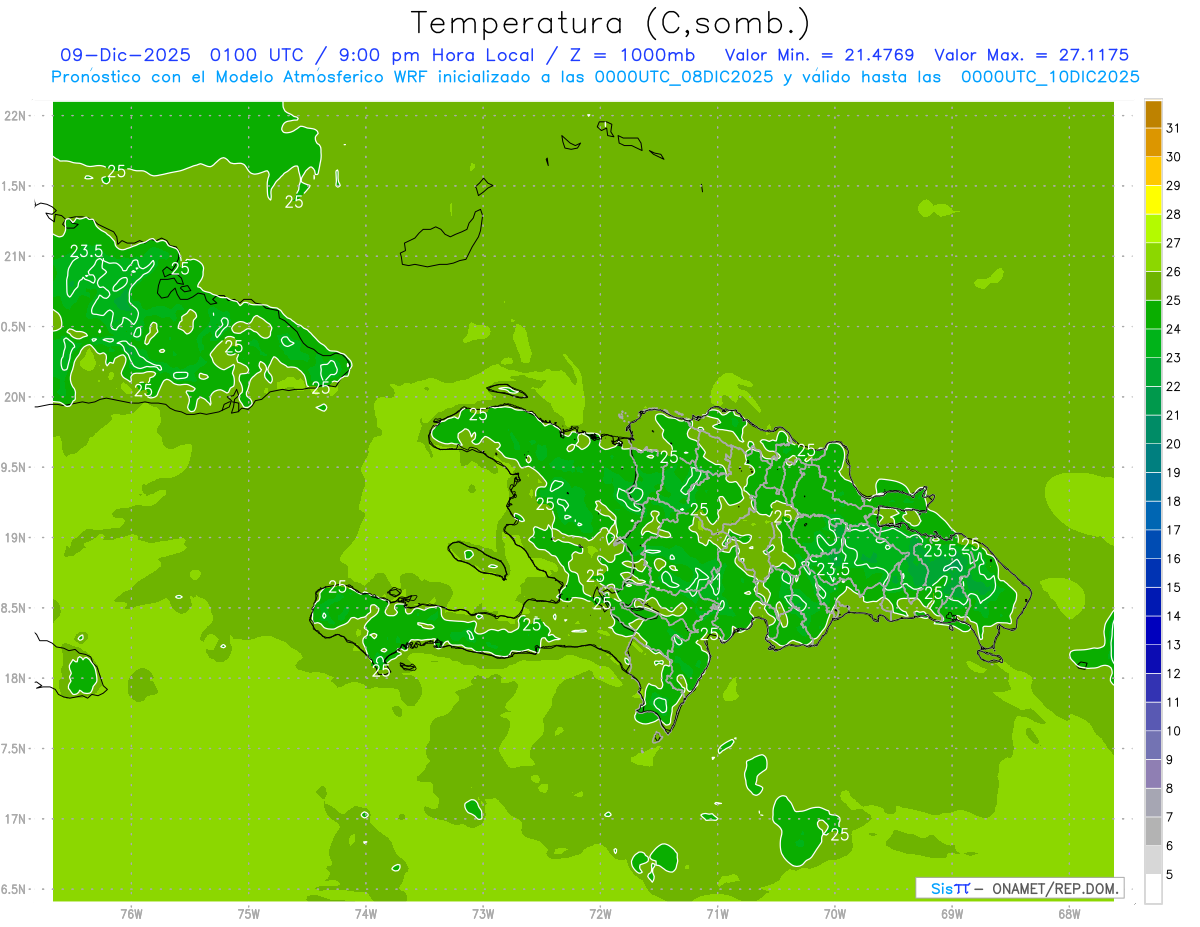Image resolution: width=1200 pixels, height=927 pixels.
Task: Click the "76W" longitude axis label
Action: coord(132,913)
